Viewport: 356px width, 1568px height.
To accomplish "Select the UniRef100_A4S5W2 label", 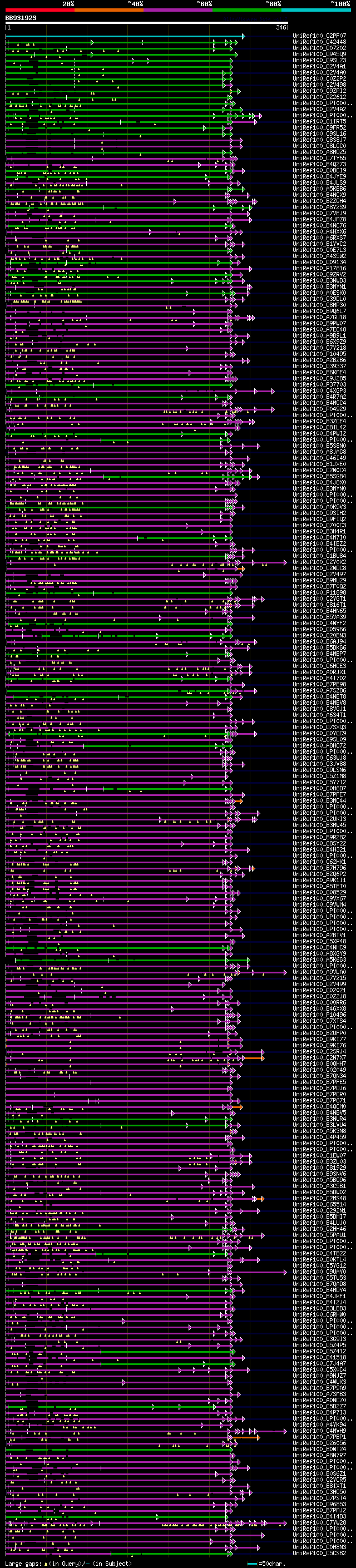I will point(319,256).
